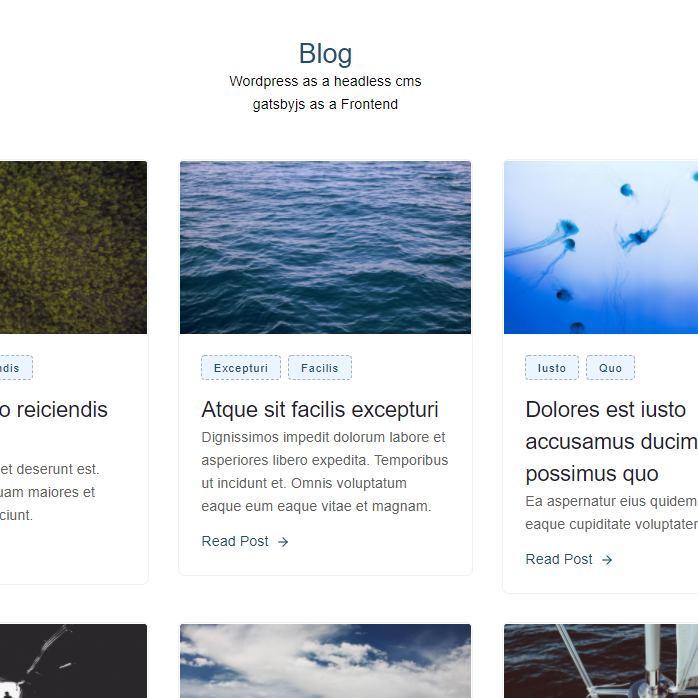
Task: Open the dark black-and-white post thumbnail
Action: [x=73, y=661]
